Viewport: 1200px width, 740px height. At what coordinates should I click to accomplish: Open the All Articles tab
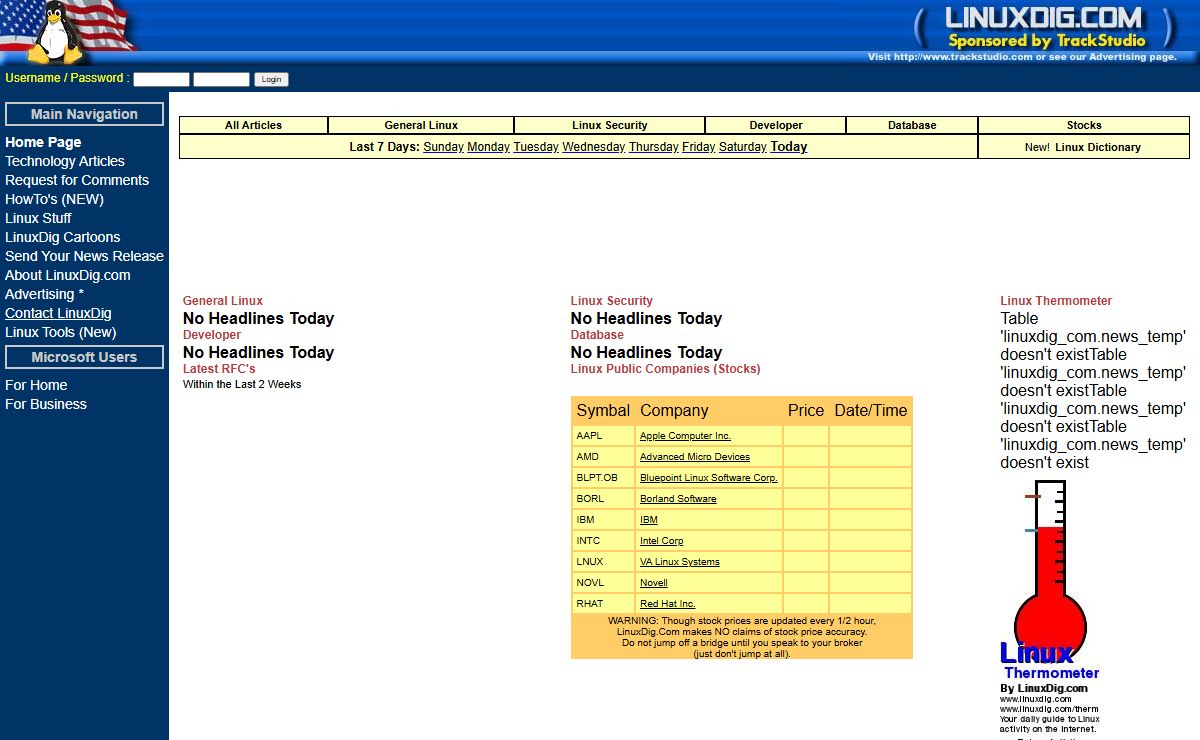253,125
